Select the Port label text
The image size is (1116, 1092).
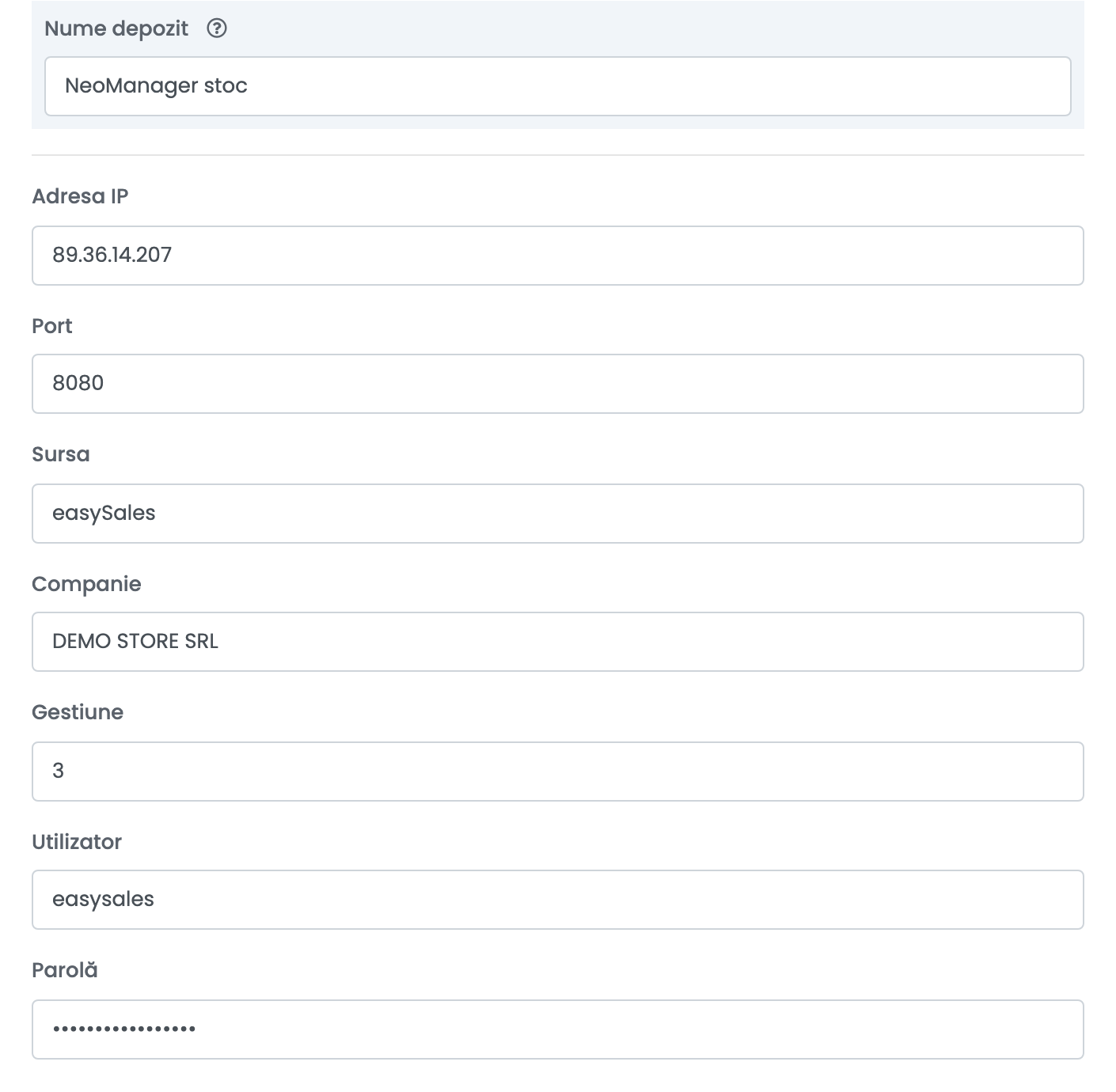(x=52, y=326)
